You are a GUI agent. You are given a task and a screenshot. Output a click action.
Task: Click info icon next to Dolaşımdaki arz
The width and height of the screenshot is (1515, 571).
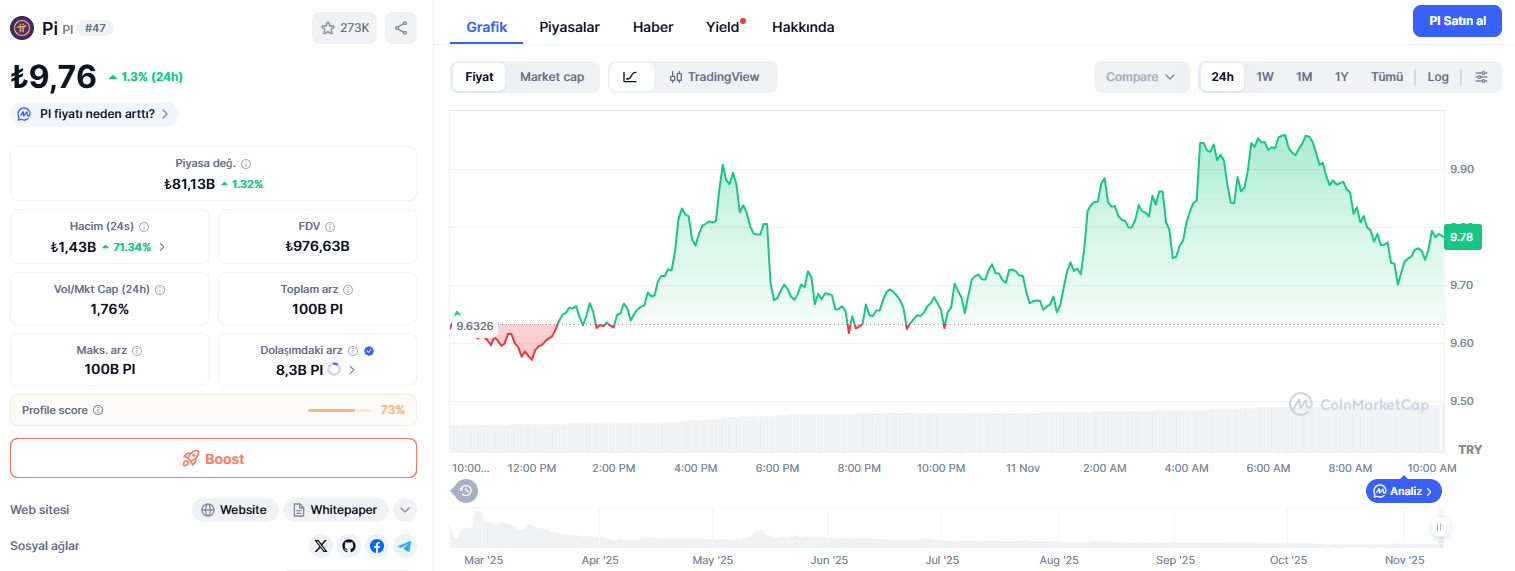click(x=353, y=351)
